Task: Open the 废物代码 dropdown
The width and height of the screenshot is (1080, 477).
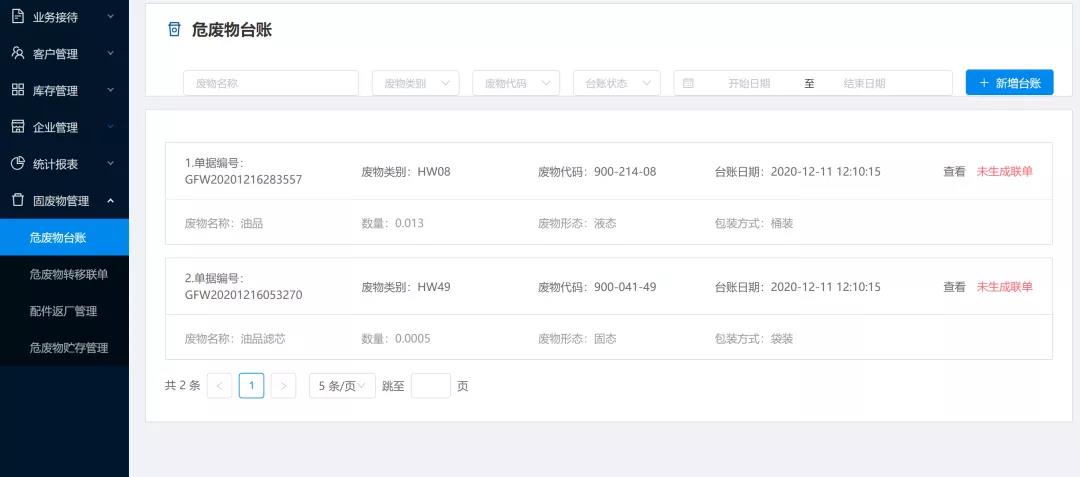Action: click(516, 83)
